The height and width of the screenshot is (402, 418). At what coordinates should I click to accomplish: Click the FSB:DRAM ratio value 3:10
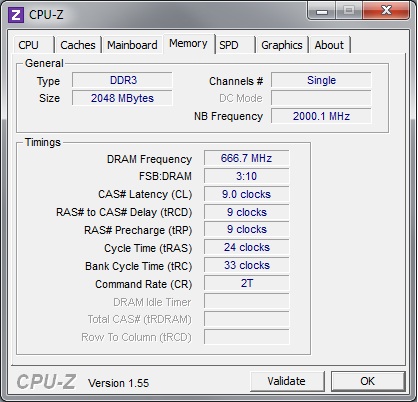pyautogui.click(x=247, y=176)
